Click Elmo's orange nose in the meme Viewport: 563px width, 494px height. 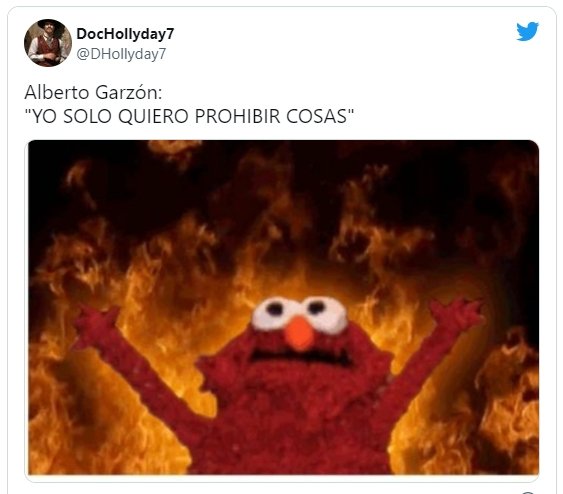click(299, 333)
